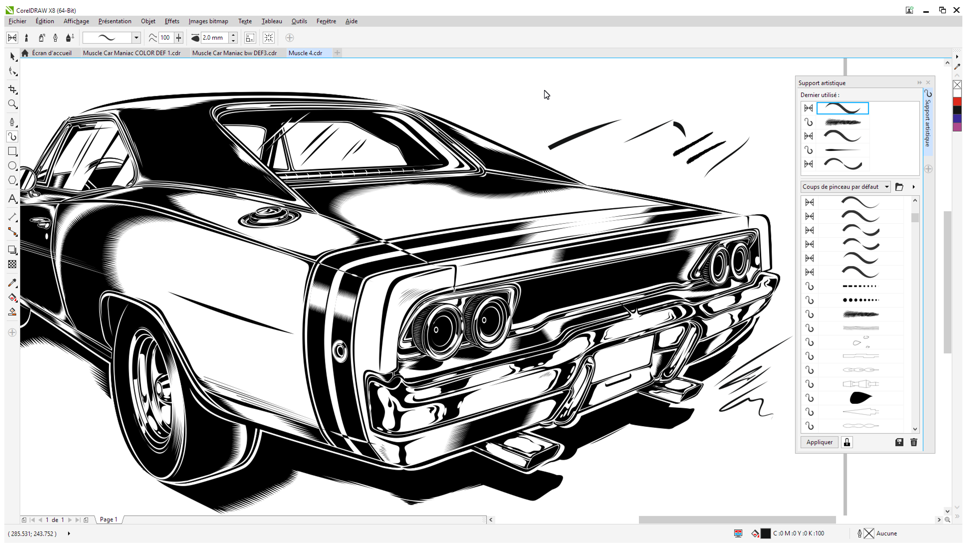This screenshot has height=549, width=966.
Task: Select the Ellipse tool
Action: (12, 166)
